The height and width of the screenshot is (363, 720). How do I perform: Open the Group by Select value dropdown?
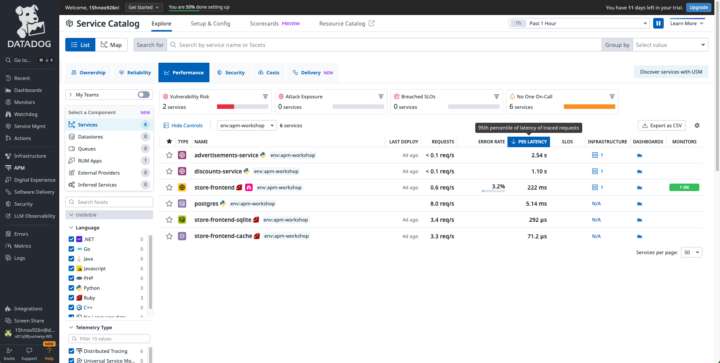[x=670, y=45]
